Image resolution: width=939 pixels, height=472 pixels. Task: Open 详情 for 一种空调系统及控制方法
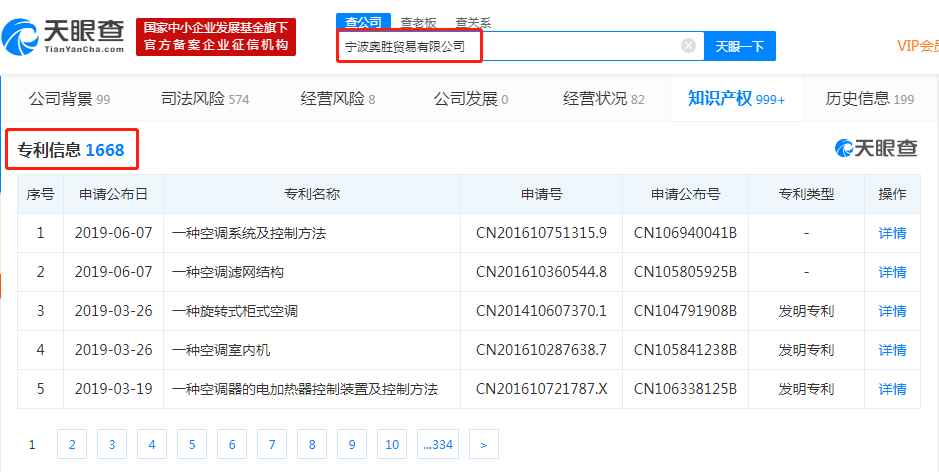(x=892, y=234)
